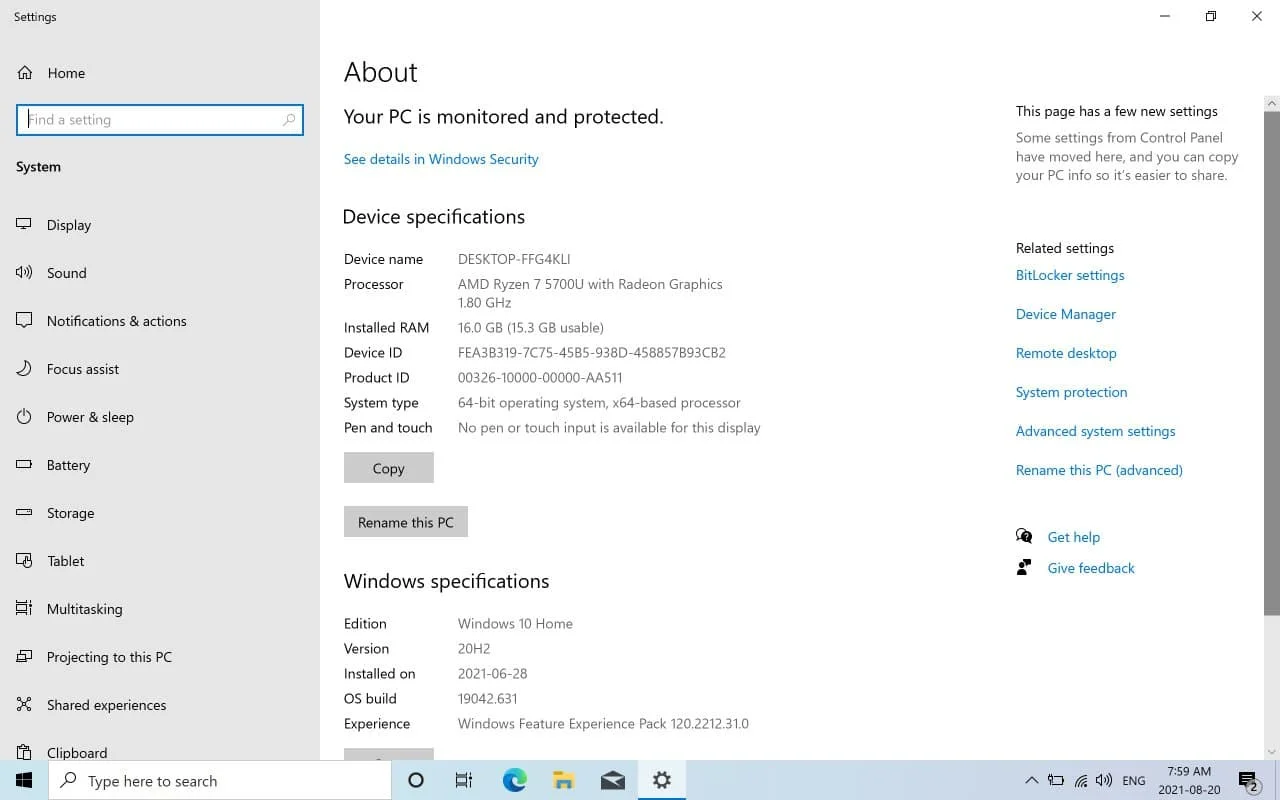This screenshot has width=1280, height=800.
Task: Open the Power & sleep icon
Action: tap(25, 417)
